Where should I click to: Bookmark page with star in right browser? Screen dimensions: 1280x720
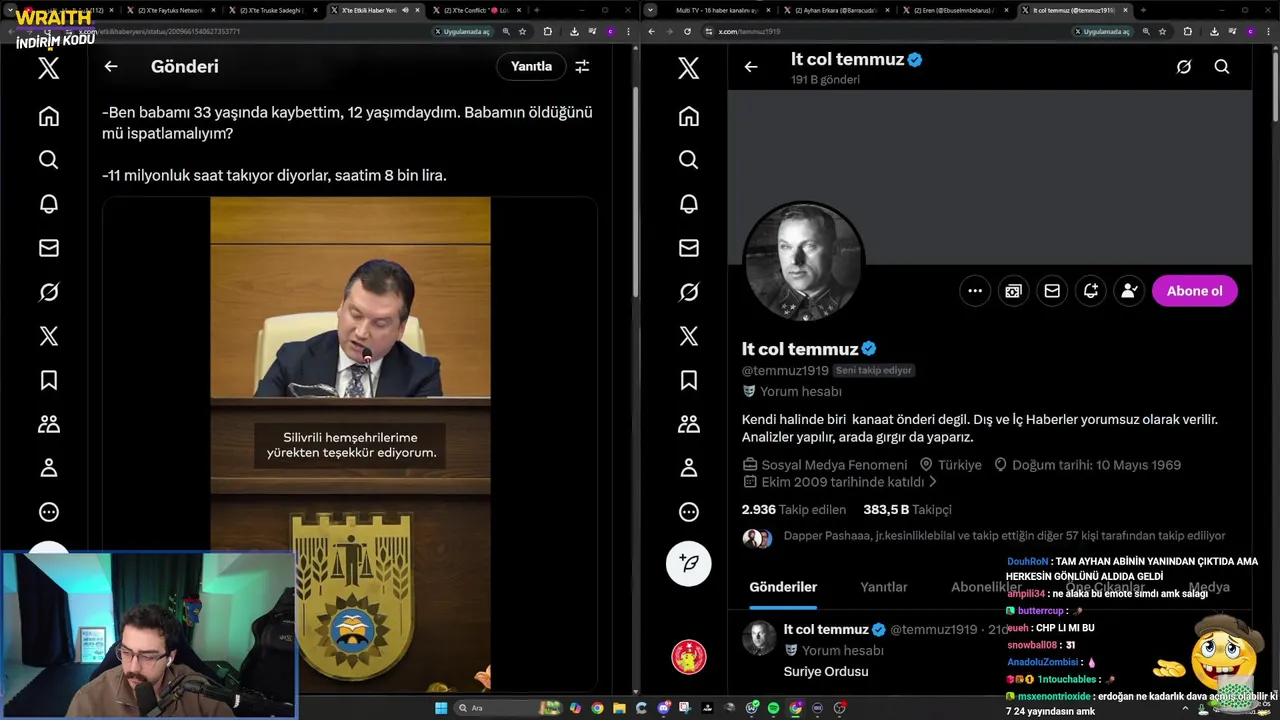[x=1162, y=32]
